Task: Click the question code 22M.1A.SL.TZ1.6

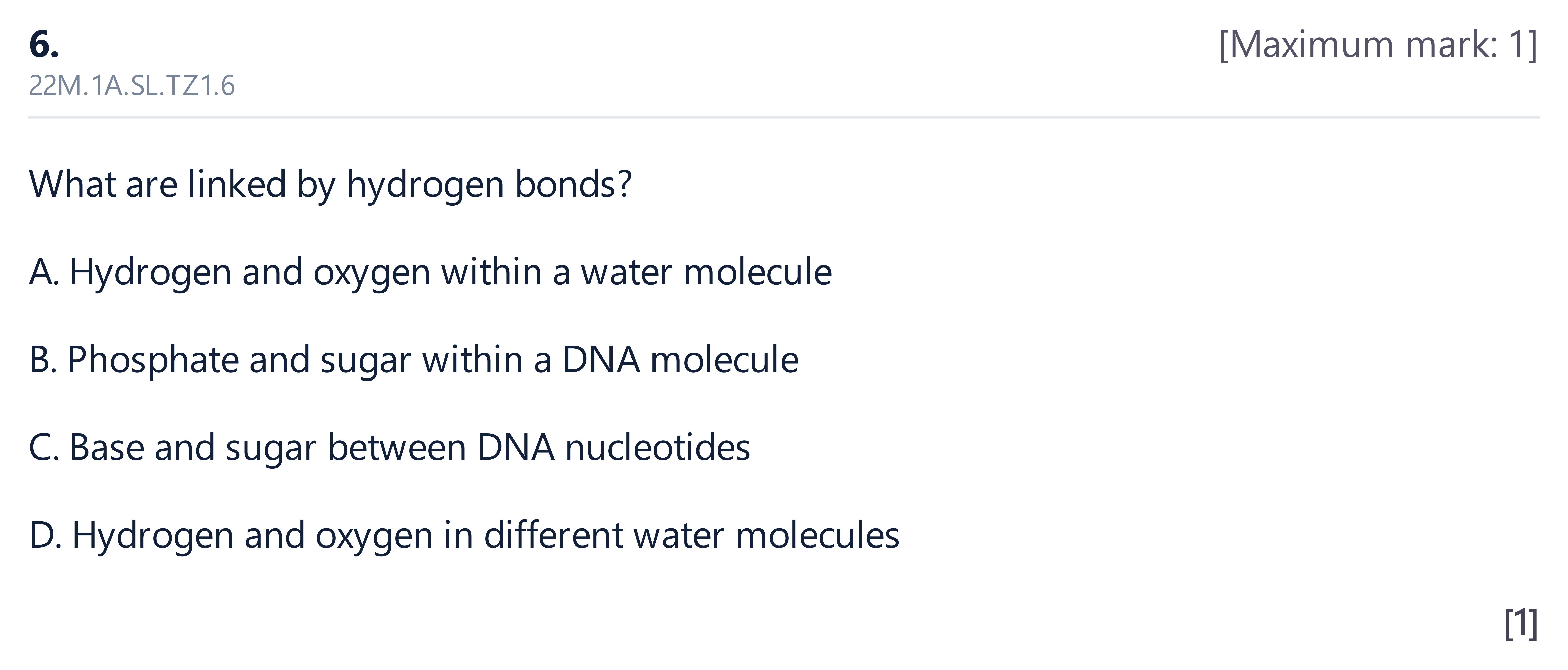Action: 132,86
